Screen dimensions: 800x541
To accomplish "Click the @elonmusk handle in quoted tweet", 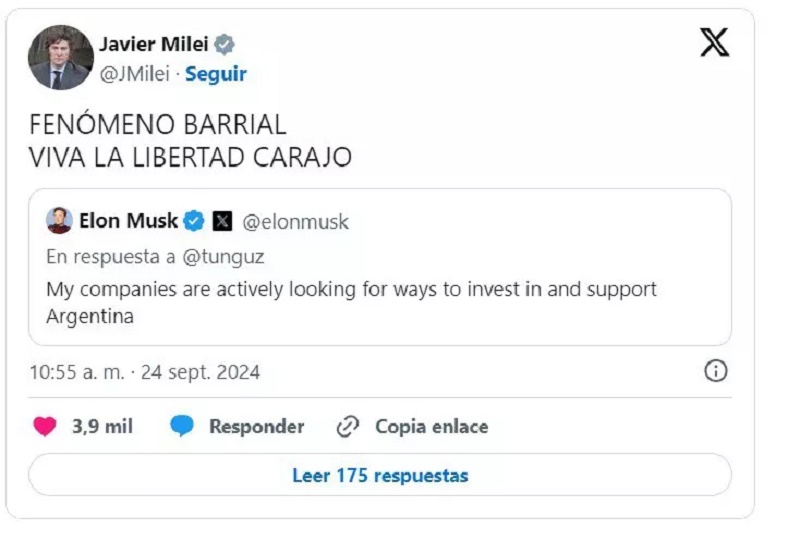I will point(296,221).
